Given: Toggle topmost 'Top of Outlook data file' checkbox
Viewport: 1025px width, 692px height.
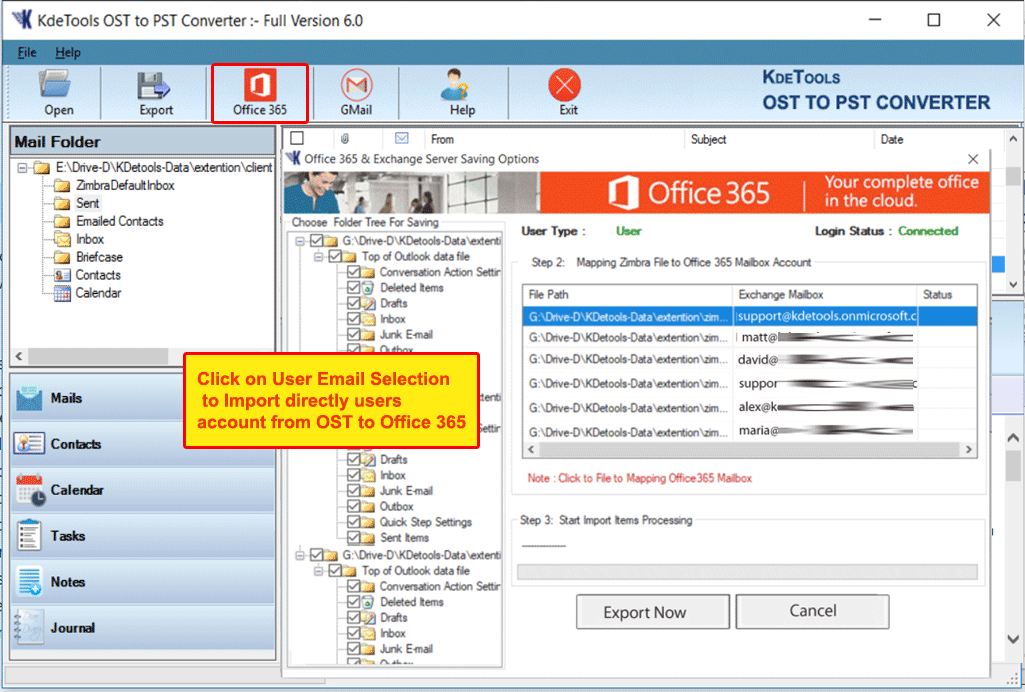Looking at the screenshot, I should [x=335, y=256].
